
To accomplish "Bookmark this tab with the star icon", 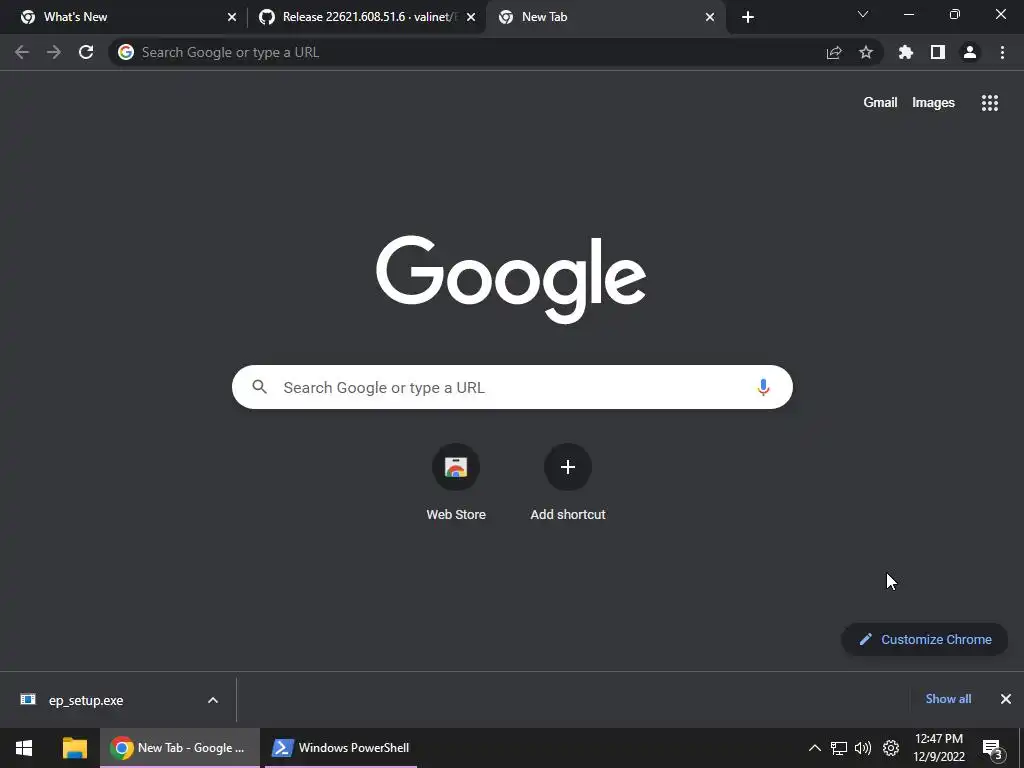I will pyautogui.click(x=866, y=52).
